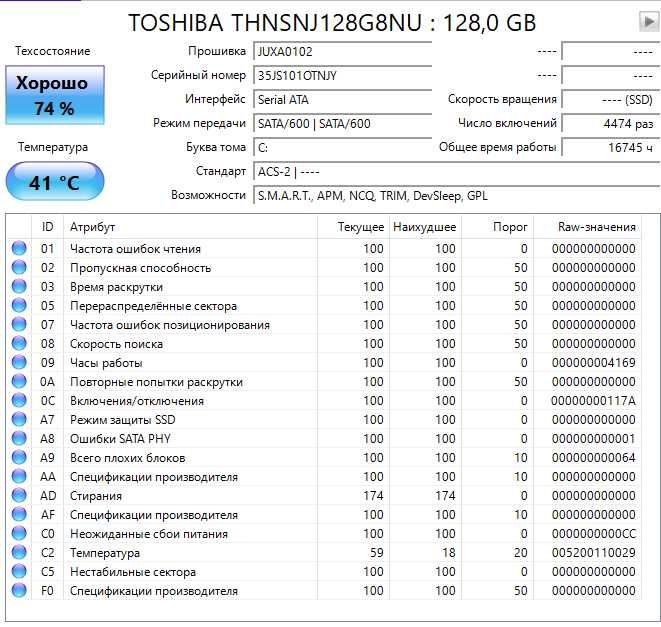Click raw value 000000004169
The image size is (661, 627).
tap(594, 363)
